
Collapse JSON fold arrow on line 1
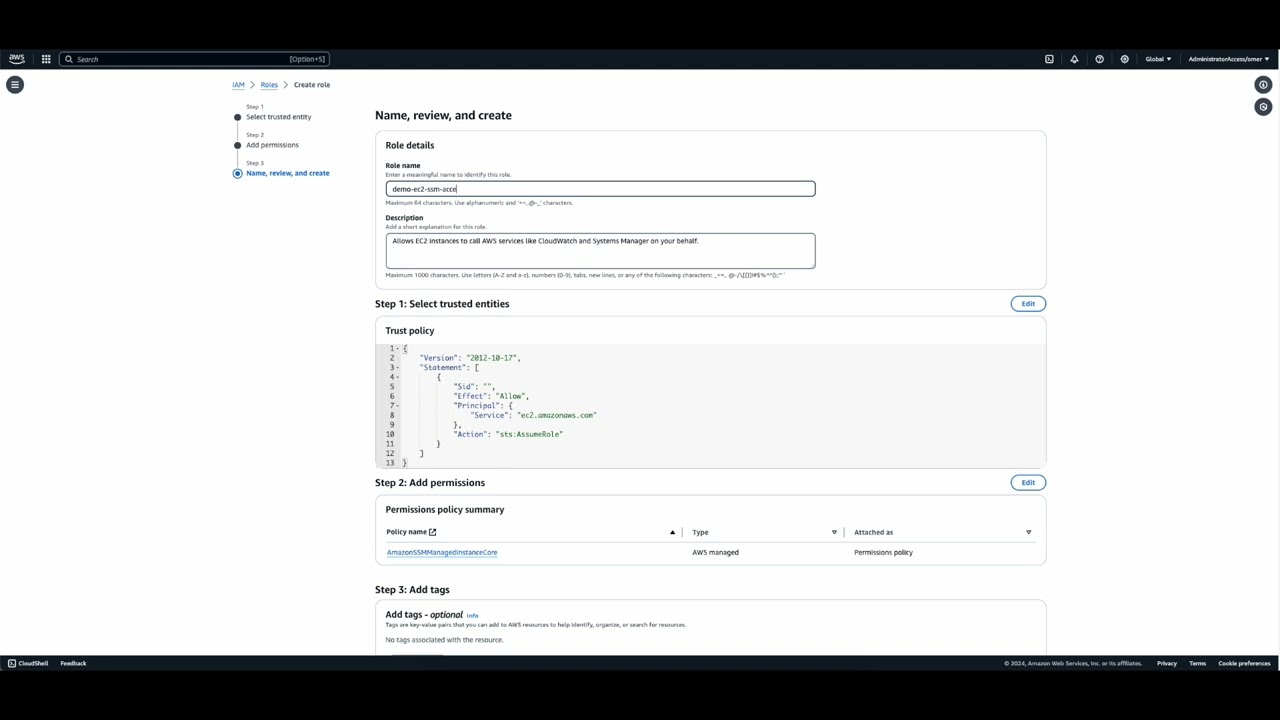tap(398, 348)
